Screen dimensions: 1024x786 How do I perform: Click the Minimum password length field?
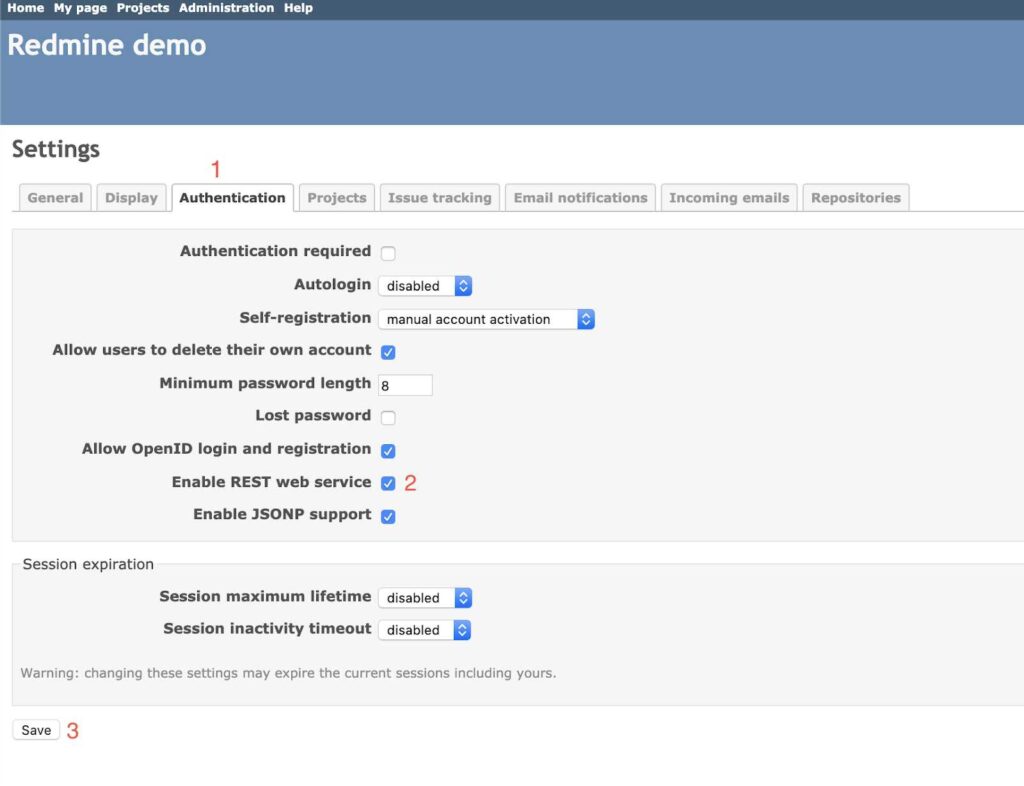coord(405,385)
